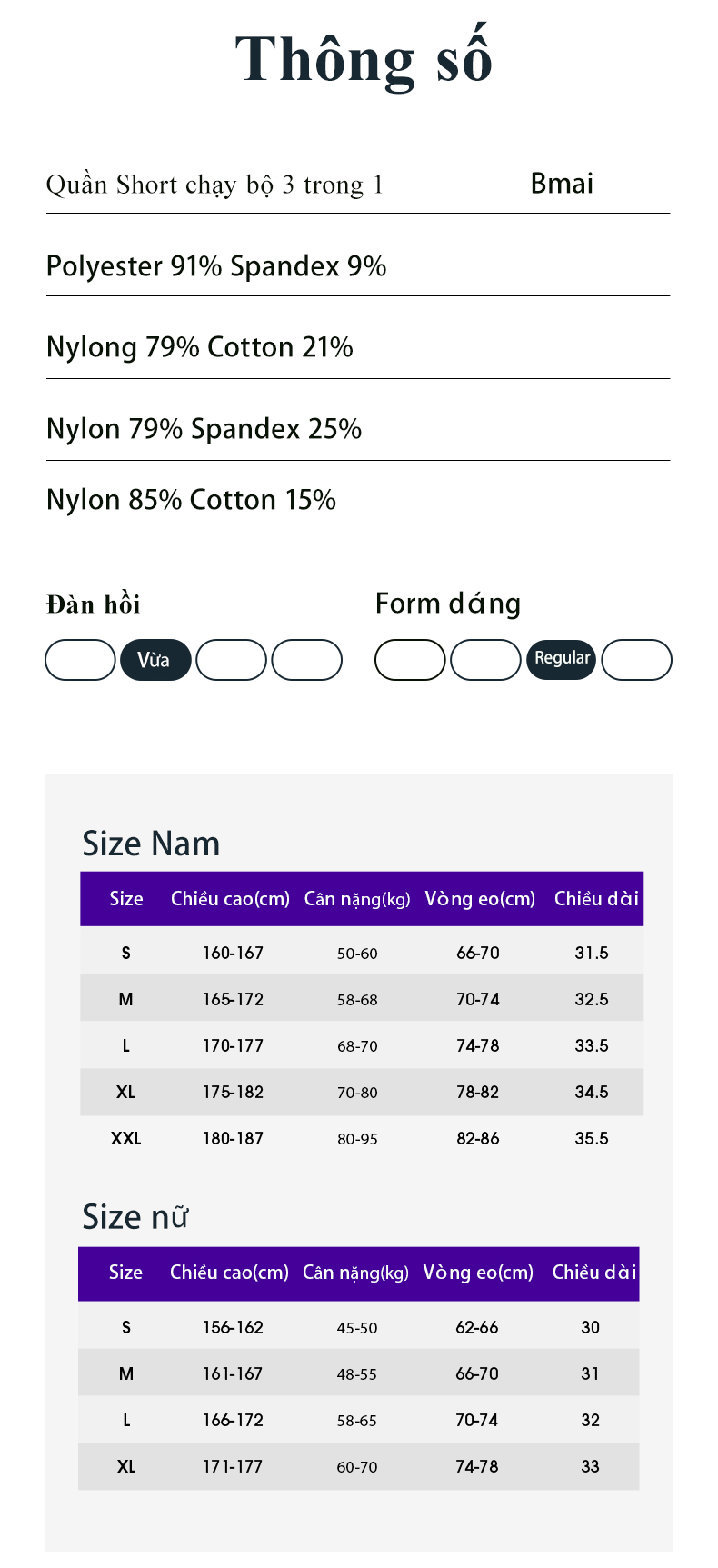Click the "Thông số" page heading
The height and width of the screenshot is (1568, 718).
coord(364,60)
